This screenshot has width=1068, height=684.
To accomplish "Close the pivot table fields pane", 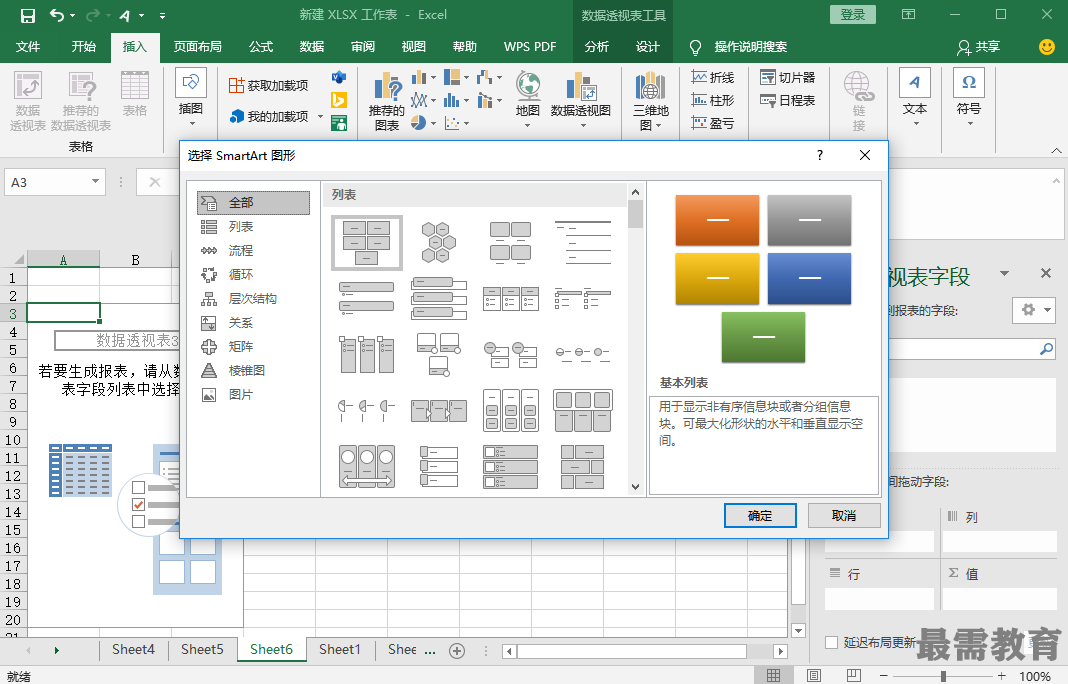I will click(1046, 273).
